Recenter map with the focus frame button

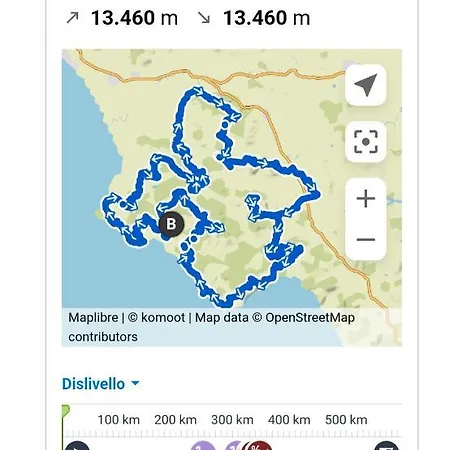coord(366,142)
